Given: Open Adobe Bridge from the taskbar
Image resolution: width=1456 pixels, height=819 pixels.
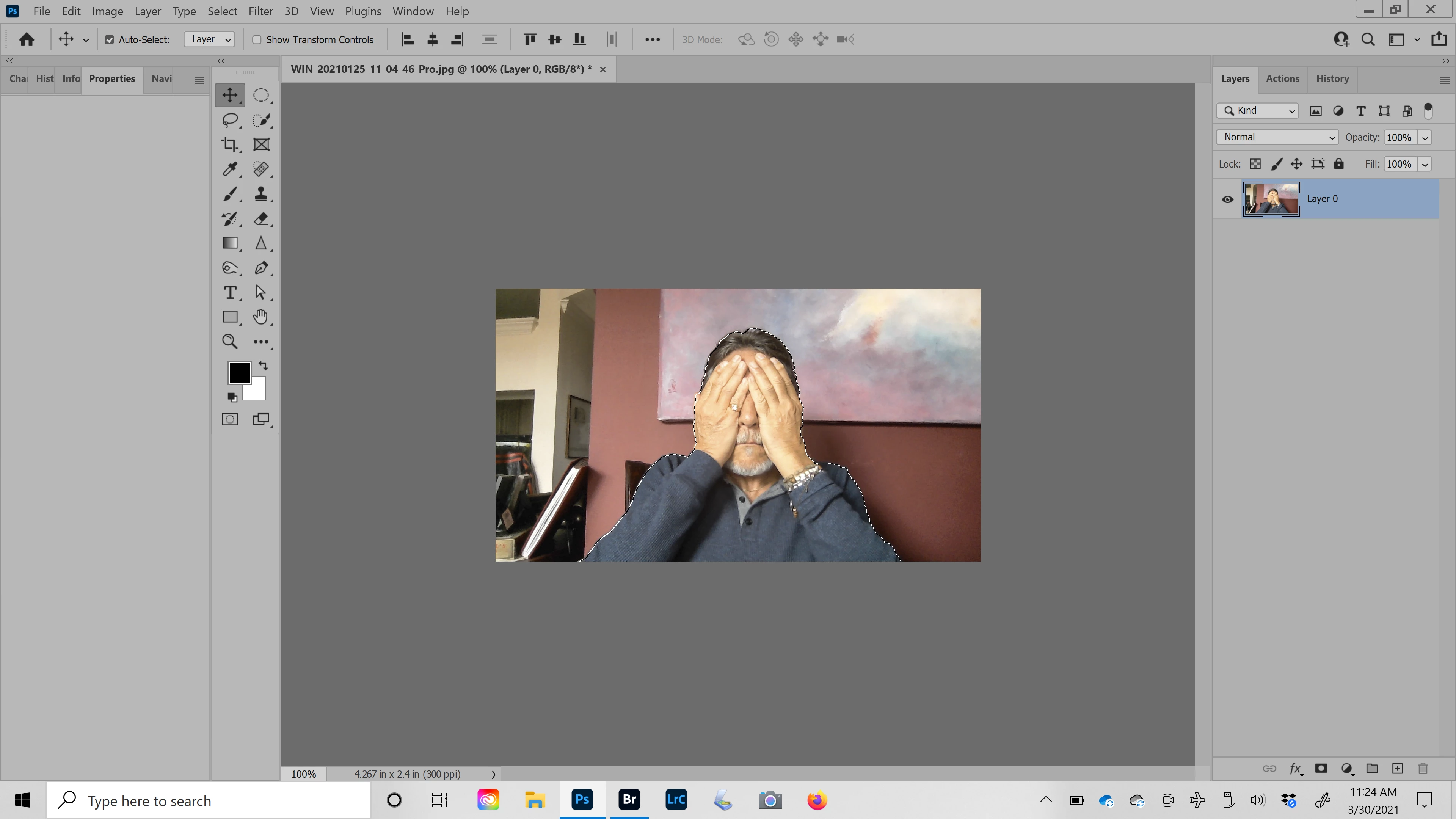Looking at the screenshot, I should (629, 800).
